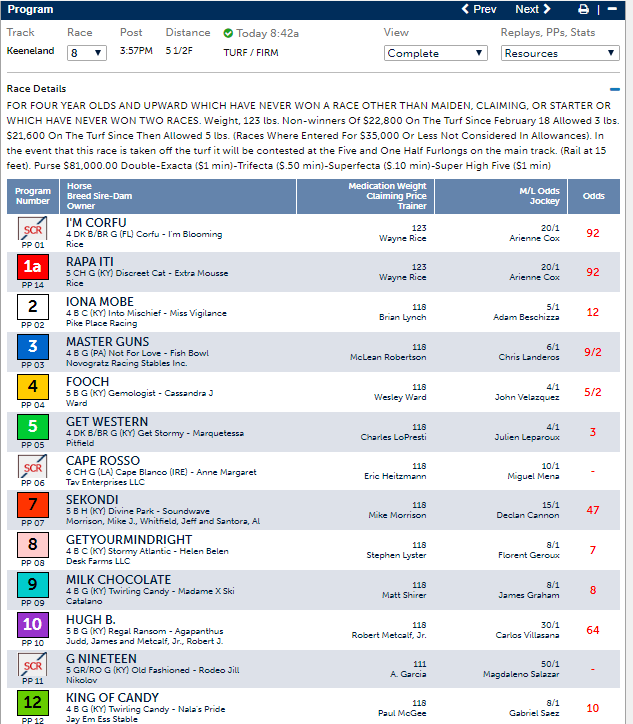Click the yellow number 4 FOOCH swatch
The height and width of the screenshot is (724, 633).
32,386
